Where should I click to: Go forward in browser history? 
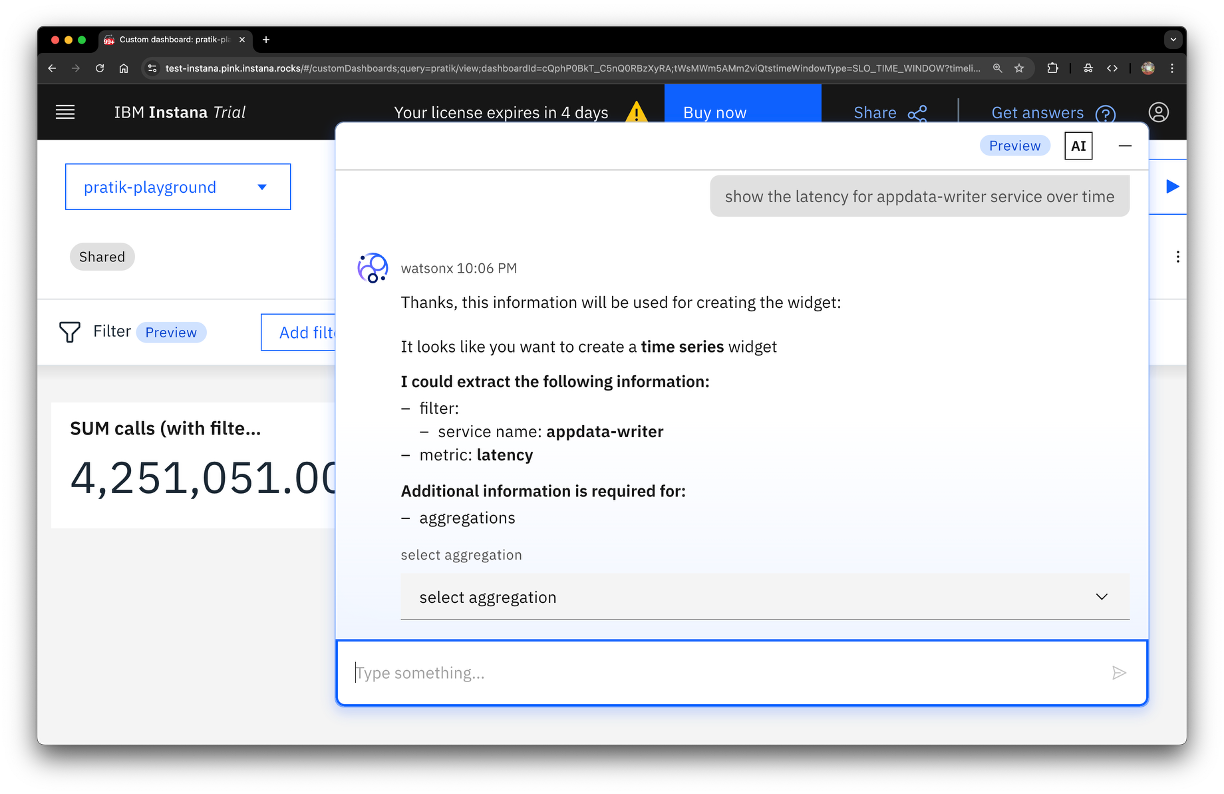(x=76, y=68)
